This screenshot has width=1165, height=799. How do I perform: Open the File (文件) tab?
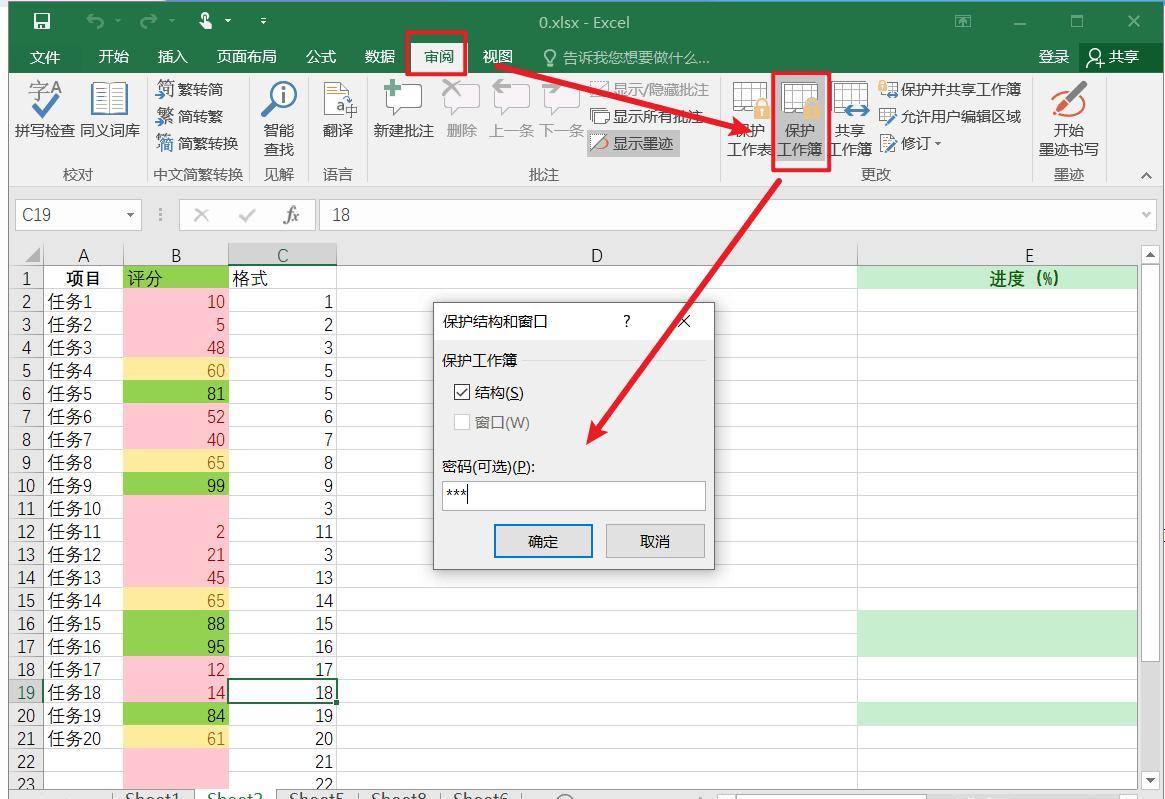point(45,57)
